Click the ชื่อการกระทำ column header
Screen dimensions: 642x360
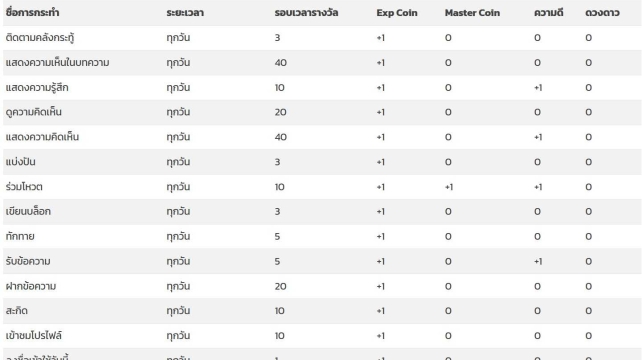(32, 13)
